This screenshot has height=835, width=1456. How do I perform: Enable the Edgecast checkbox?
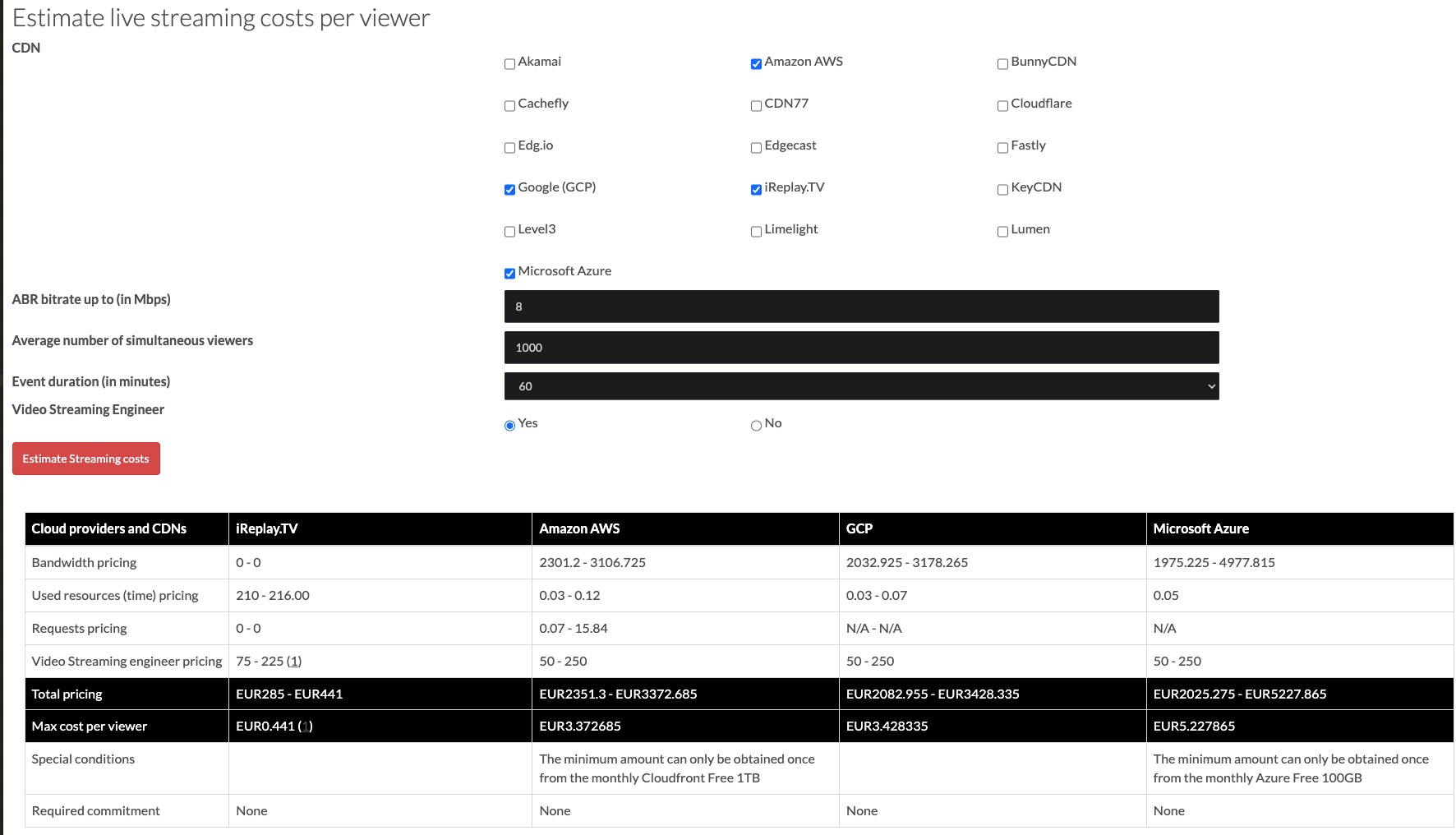756,147
